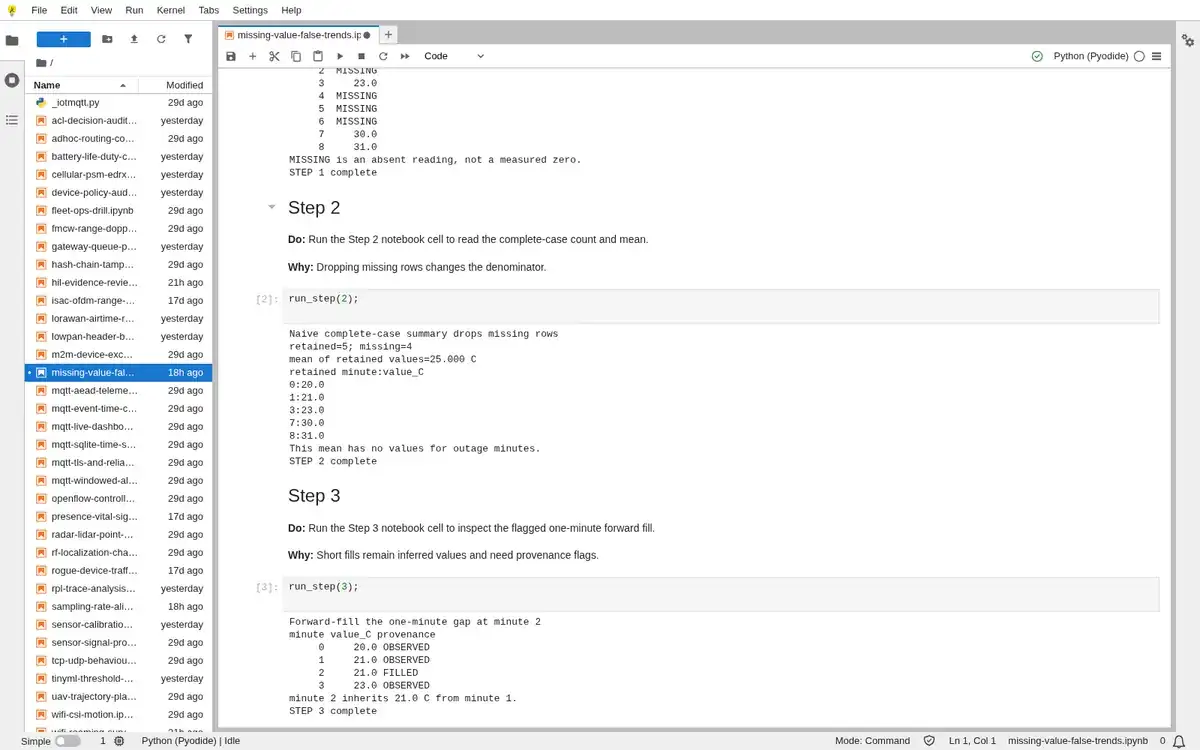This screenshot has height=750, width=1200.
Task: Click the Step 3 heading
Action: 314,496
